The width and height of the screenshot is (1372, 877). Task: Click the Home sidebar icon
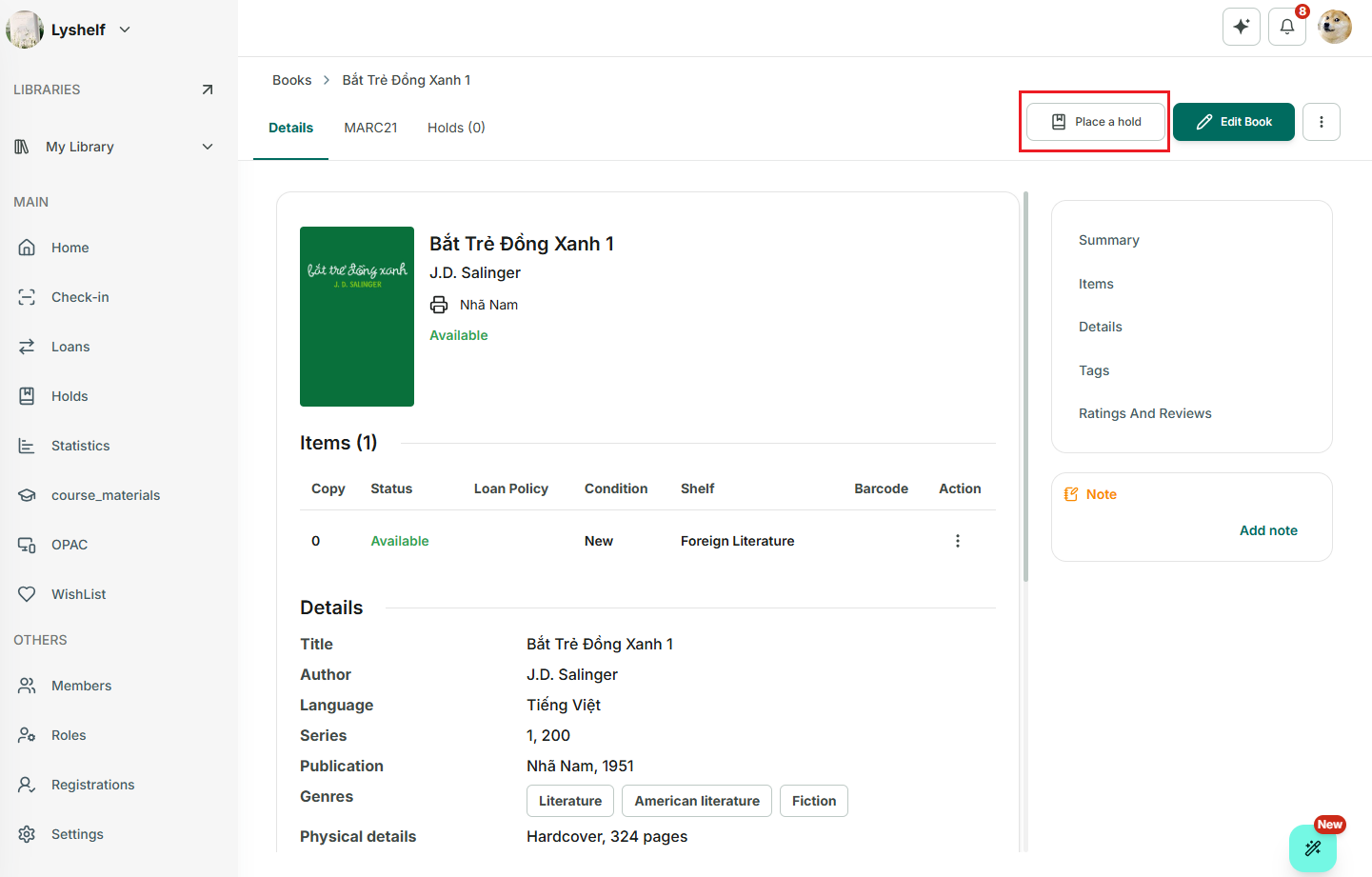point(27,248)
